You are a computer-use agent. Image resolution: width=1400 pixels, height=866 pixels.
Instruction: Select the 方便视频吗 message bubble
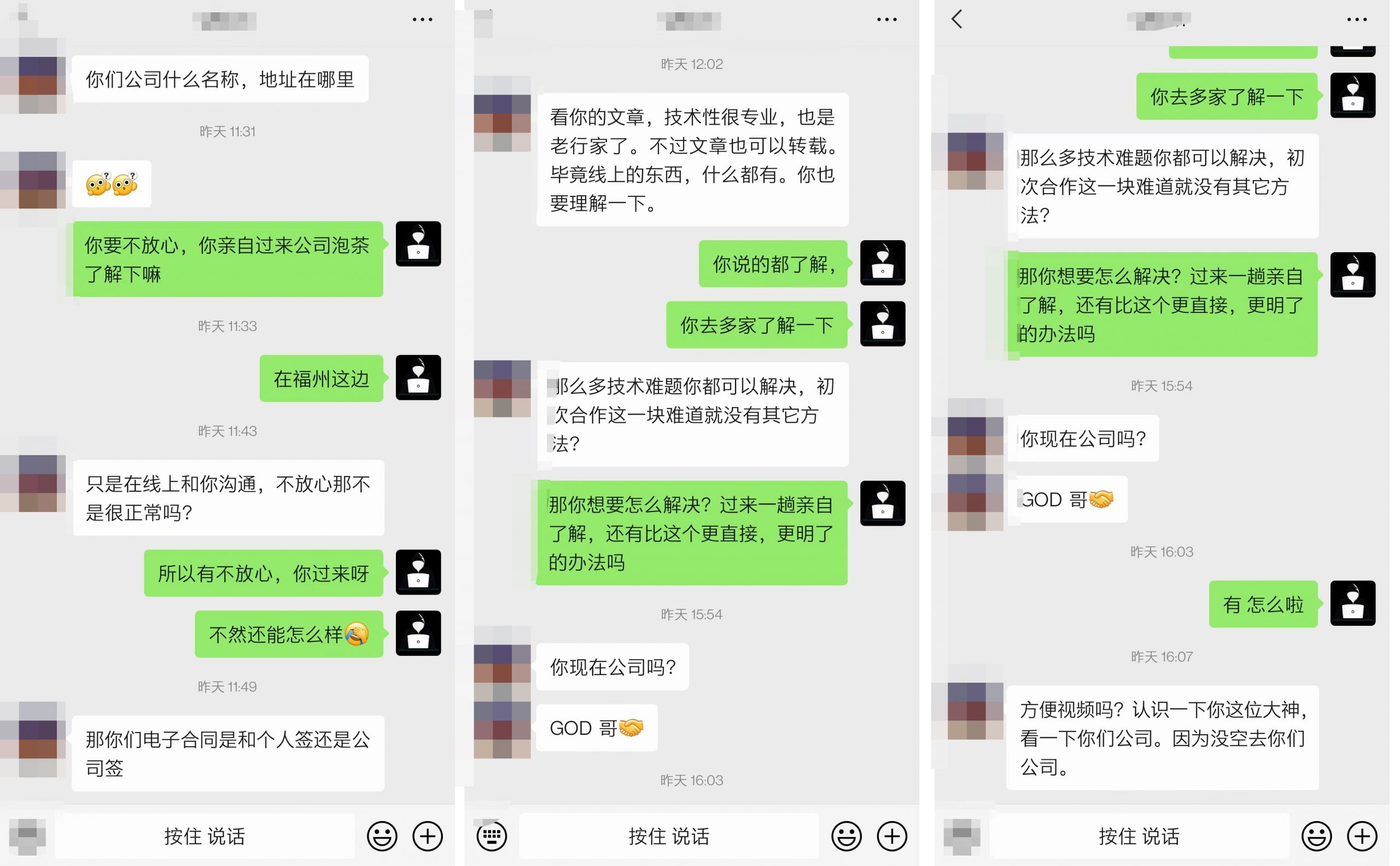point(1163,737)
